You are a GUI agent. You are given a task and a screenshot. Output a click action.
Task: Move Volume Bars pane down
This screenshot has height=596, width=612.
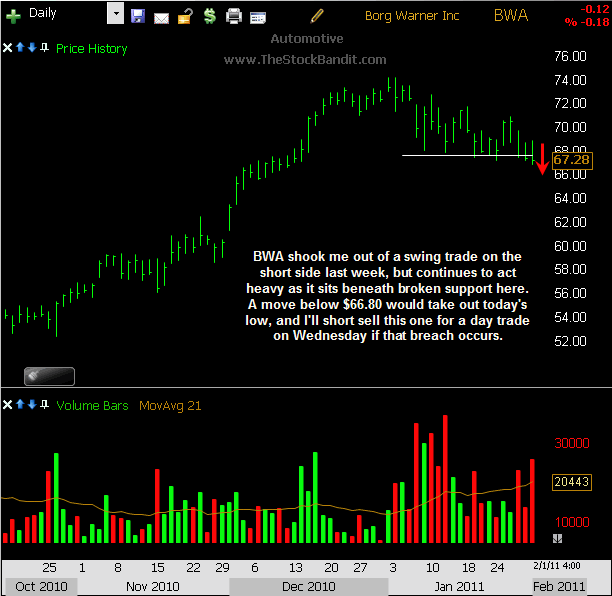click(32, 405)
